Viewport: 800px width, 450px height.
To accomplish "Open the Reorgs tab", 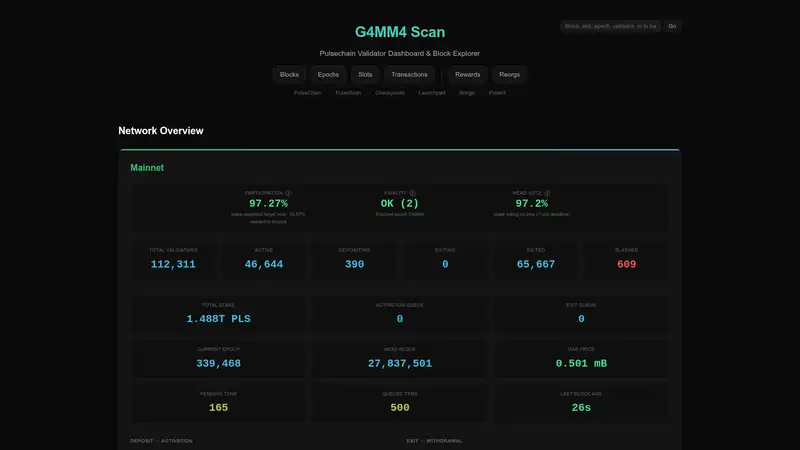I will [509, 74].
